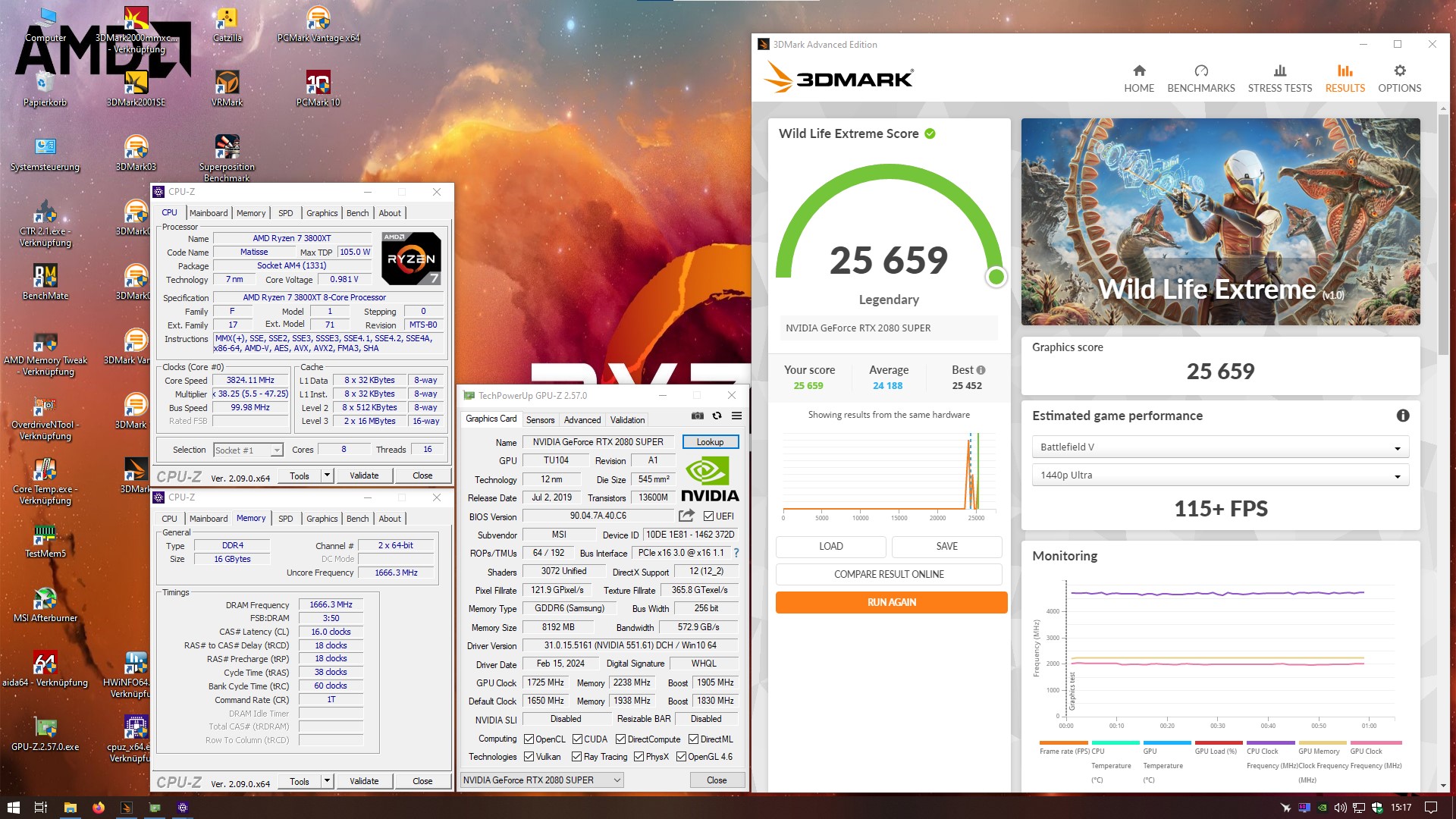The image size is (1456, 819).
Task: Toggle the DirectCompute checkbox
Action: [621, 739]
